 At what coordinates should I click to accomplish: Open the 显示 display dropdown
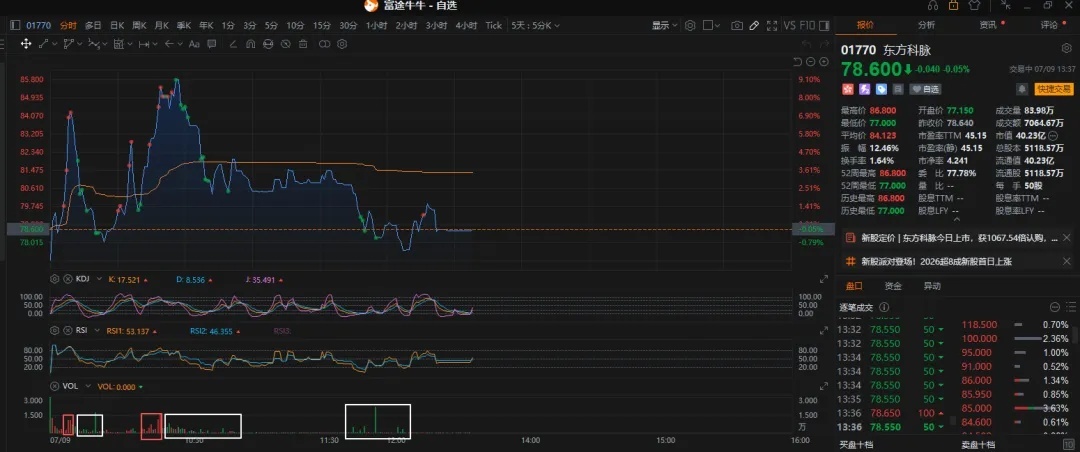(x=665, y=25)
